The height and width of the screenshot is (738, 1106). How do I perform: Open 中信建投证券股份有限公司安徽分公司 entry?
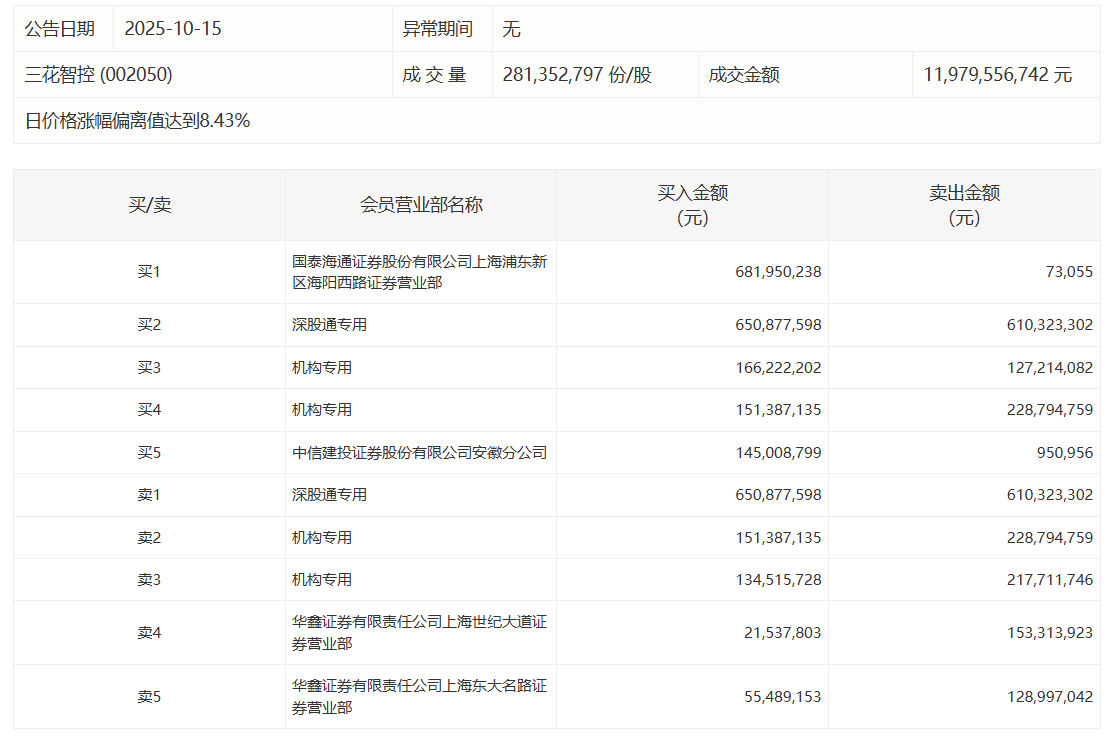coord(419,453)
